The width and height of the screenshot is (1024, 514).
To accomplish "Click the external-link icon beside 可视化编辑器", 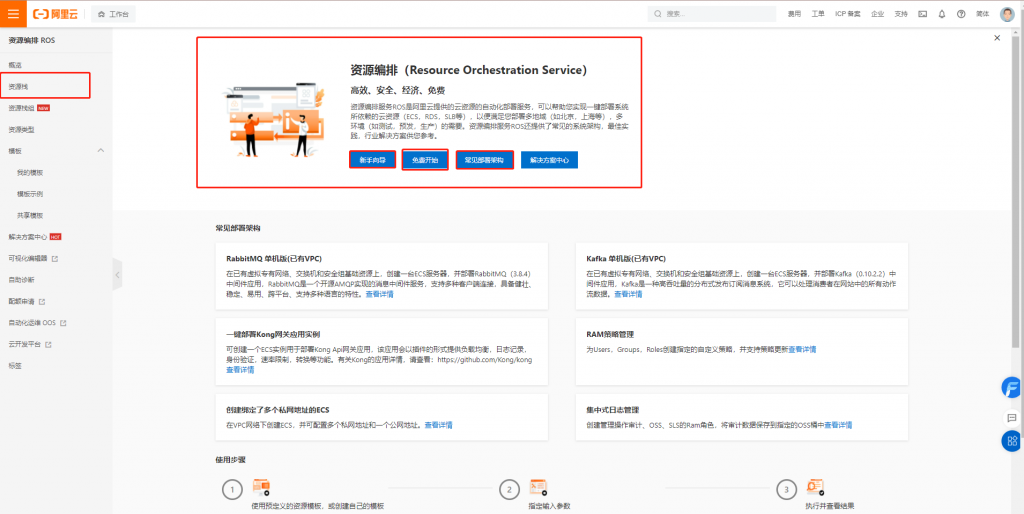I will [x=55, y=259].
